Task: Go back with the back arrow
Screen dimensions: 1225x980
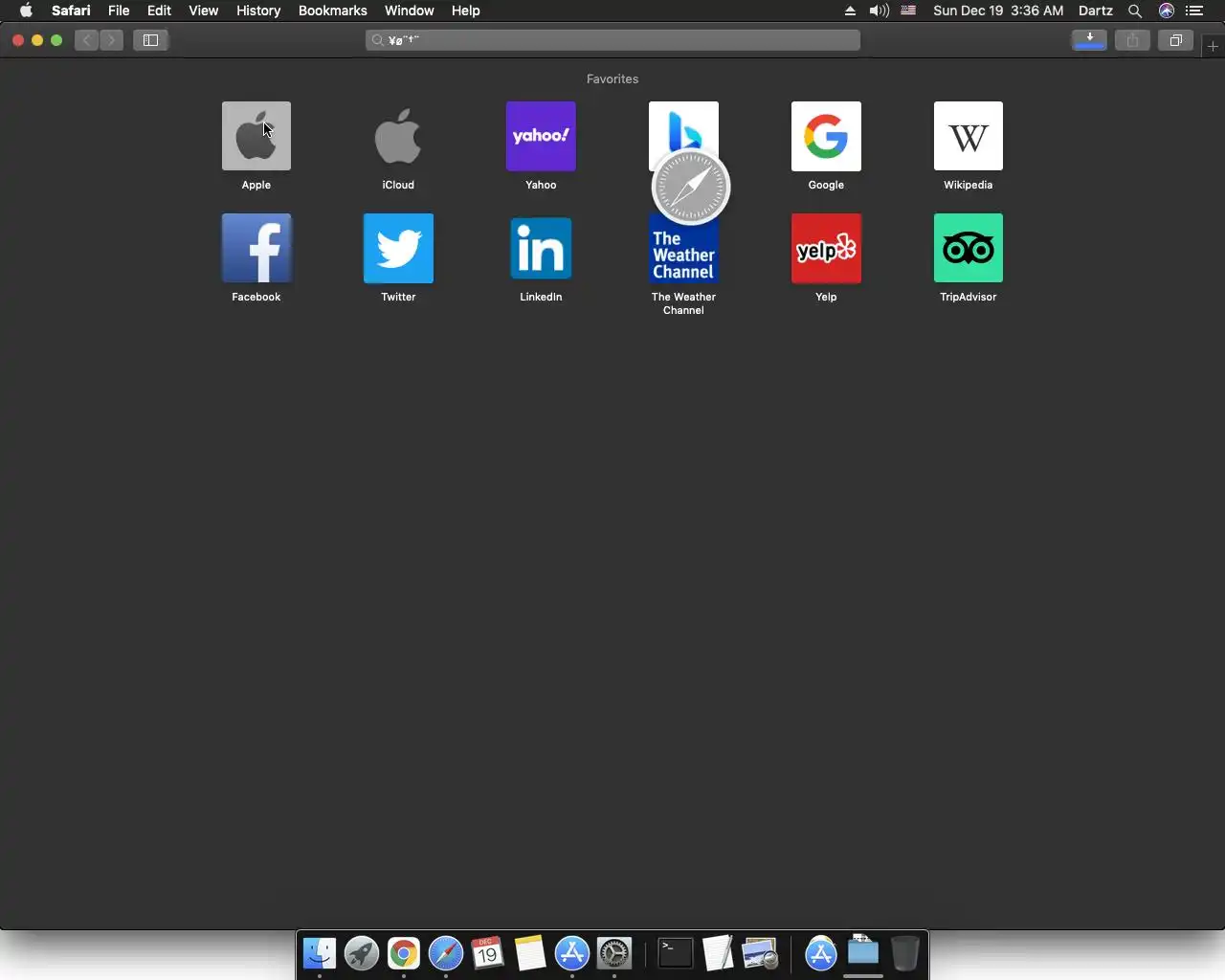Action: (87, 40)
